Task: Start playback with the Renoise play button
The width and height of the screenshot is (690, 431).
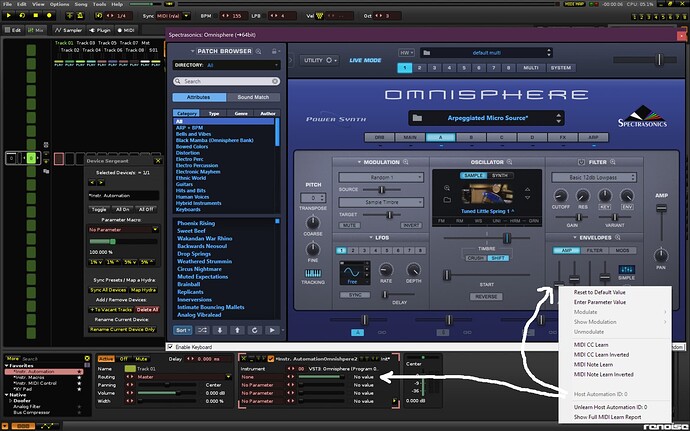Action: (x=8, y=15)
